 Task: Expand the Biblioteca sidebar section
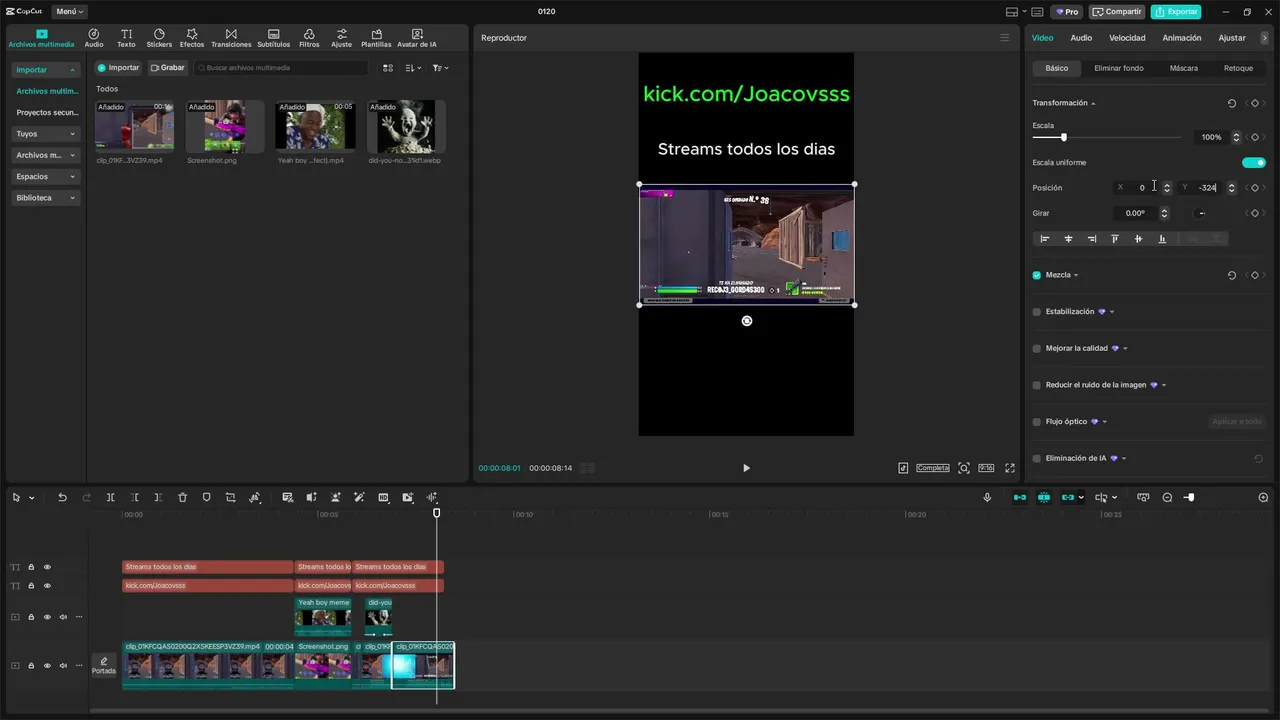(46, 198)
